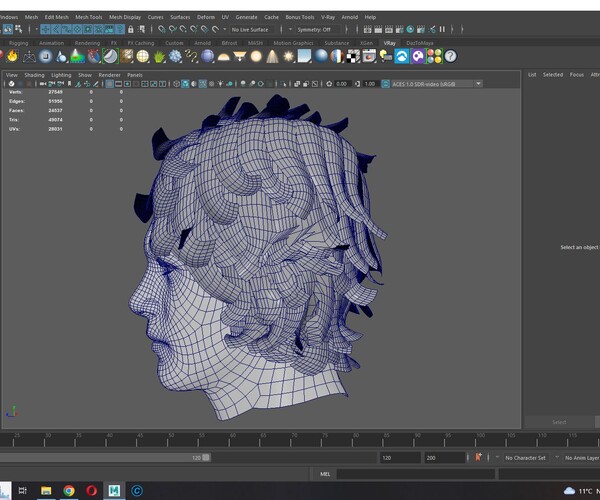Toggle use all lights bulb icon
600x500 pixels.
tap(220, 84)
